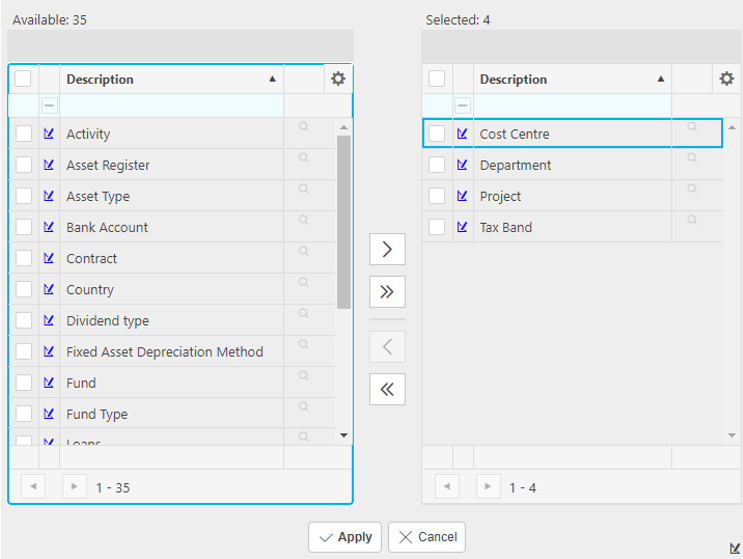Sort Selected list by Description arrow

[661, 79]
